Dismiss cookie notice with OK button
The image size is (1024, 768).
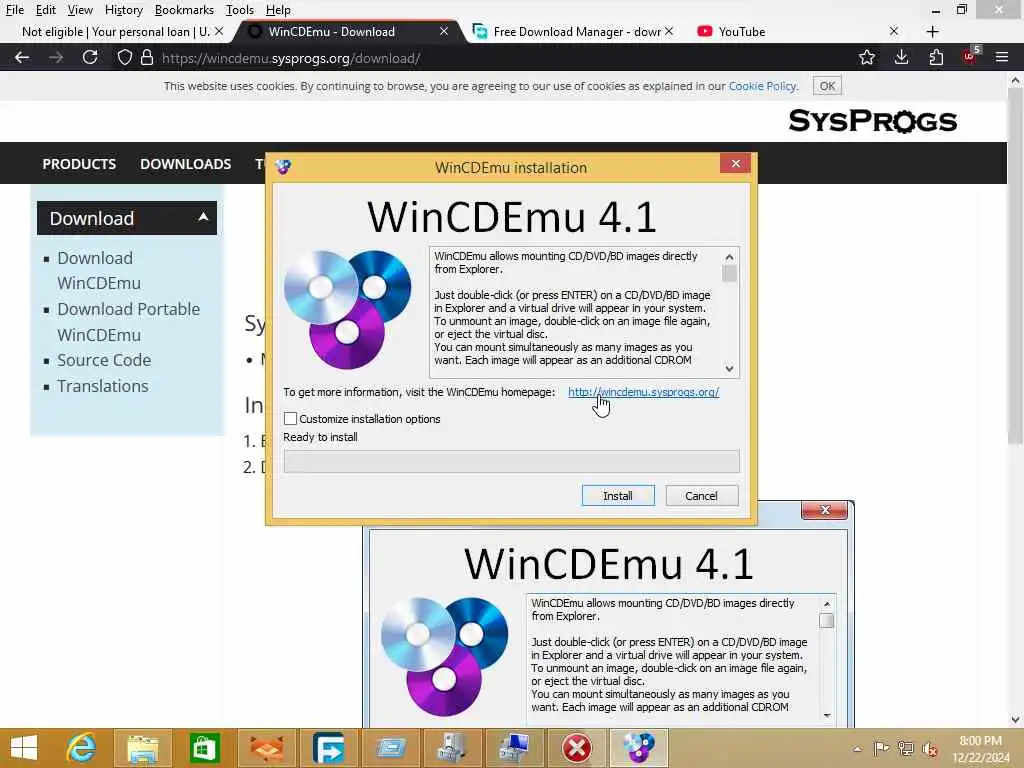(x=827, y=86)
